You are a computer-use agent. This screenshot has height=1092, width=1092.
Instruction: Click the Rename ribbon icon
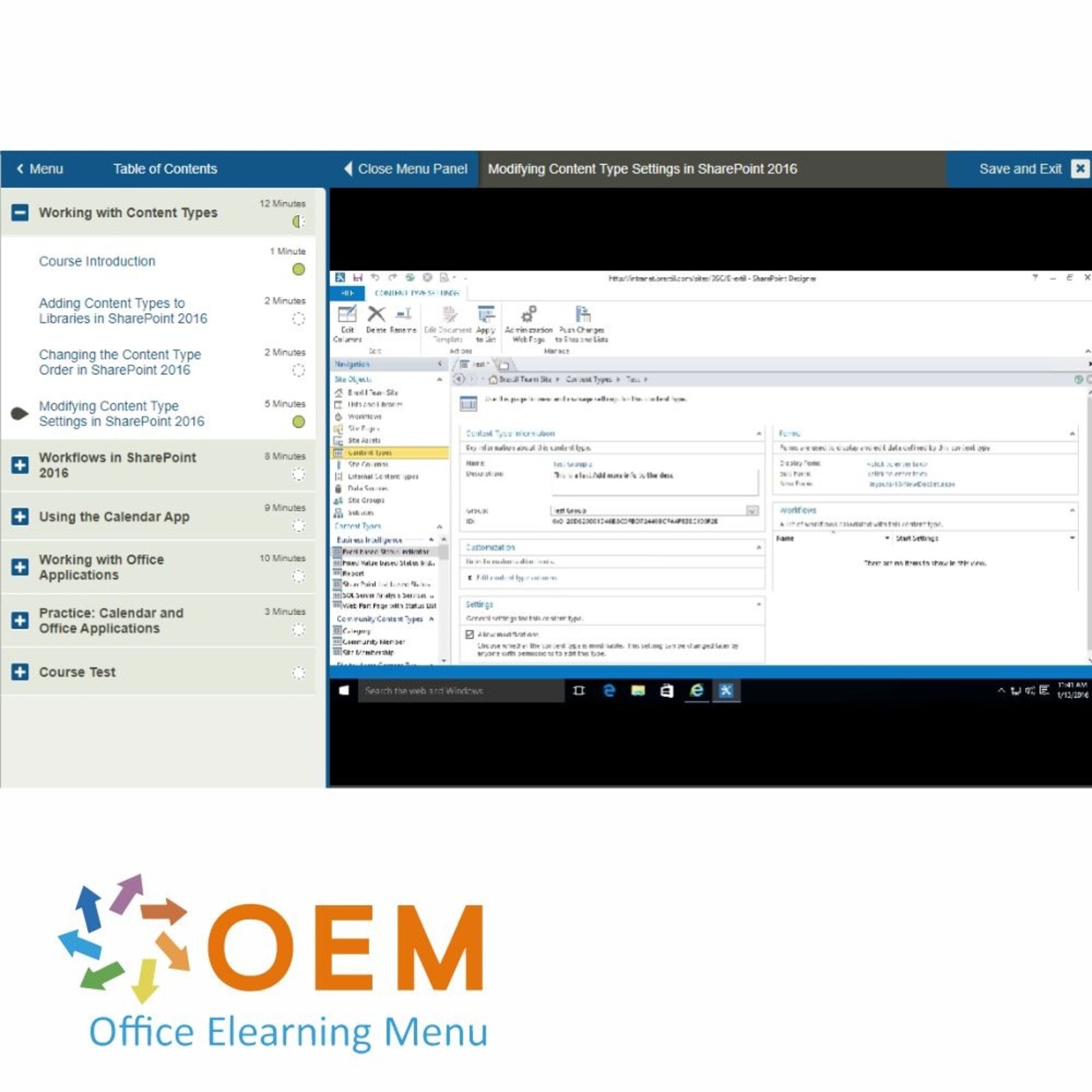(403, 314)
